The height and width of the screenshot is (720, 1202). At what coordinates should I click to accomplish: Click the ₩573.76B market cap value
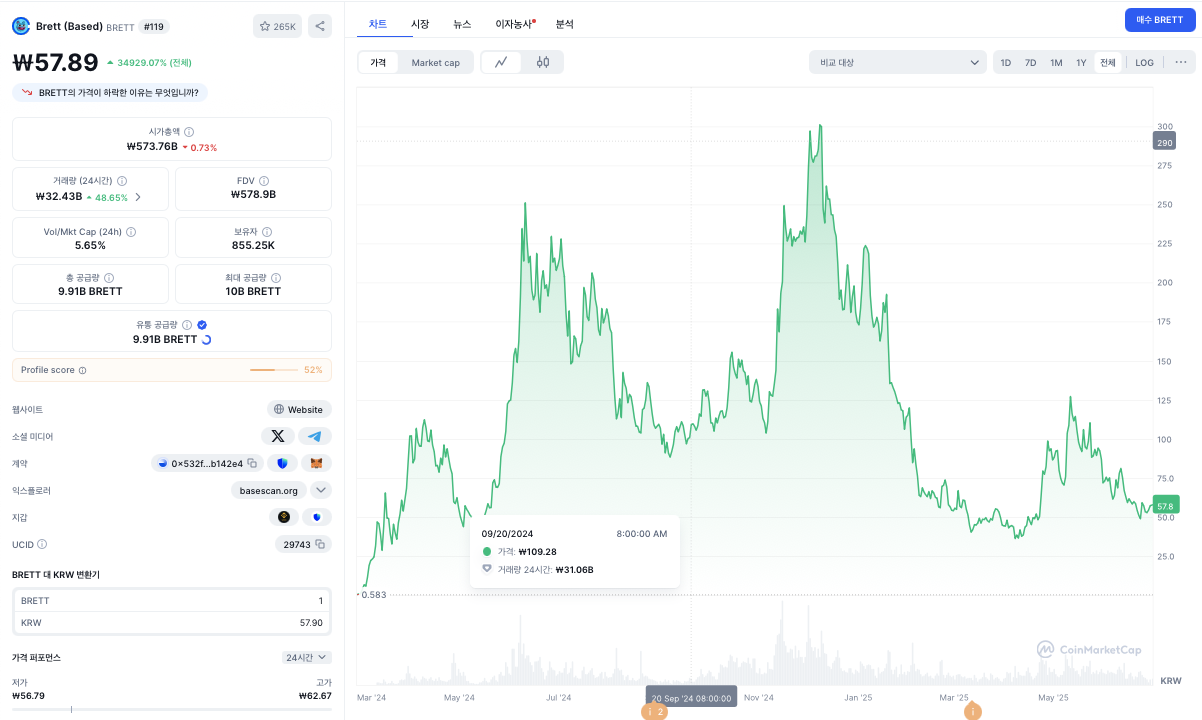click(x=152, y=147)
